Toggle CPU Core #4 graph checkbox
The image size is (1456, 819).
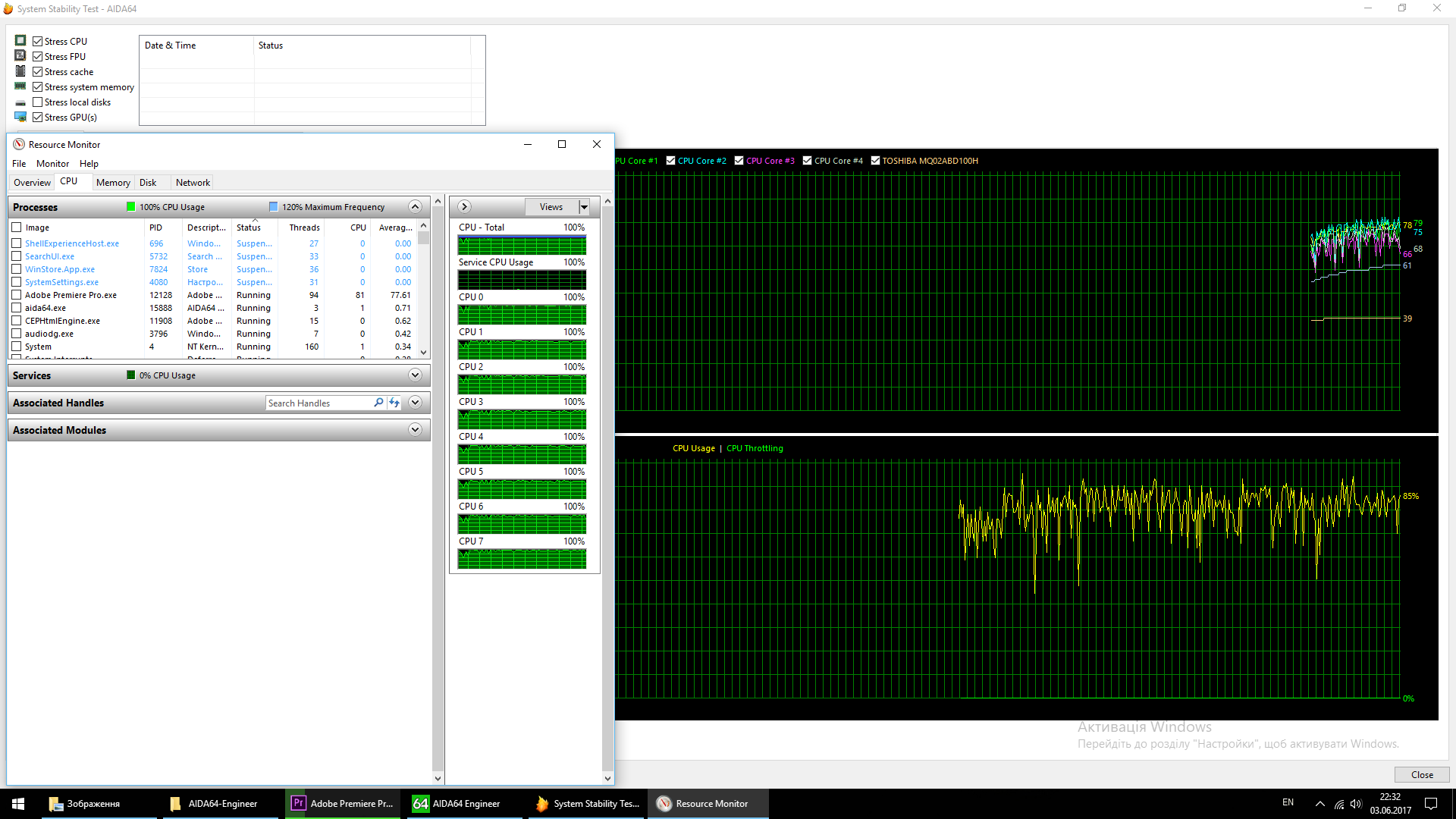tap(807, 160)
